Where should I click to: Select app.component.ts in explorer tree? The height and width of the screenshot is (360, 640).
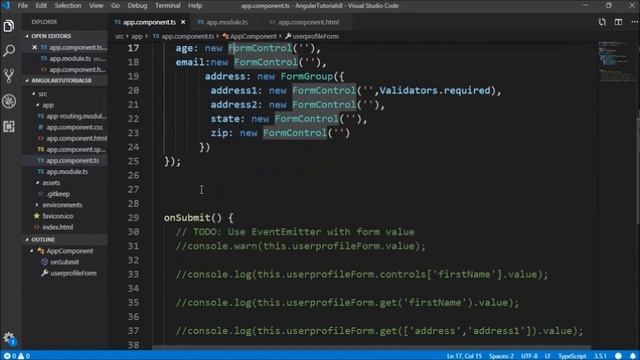[x=64, y=160]
